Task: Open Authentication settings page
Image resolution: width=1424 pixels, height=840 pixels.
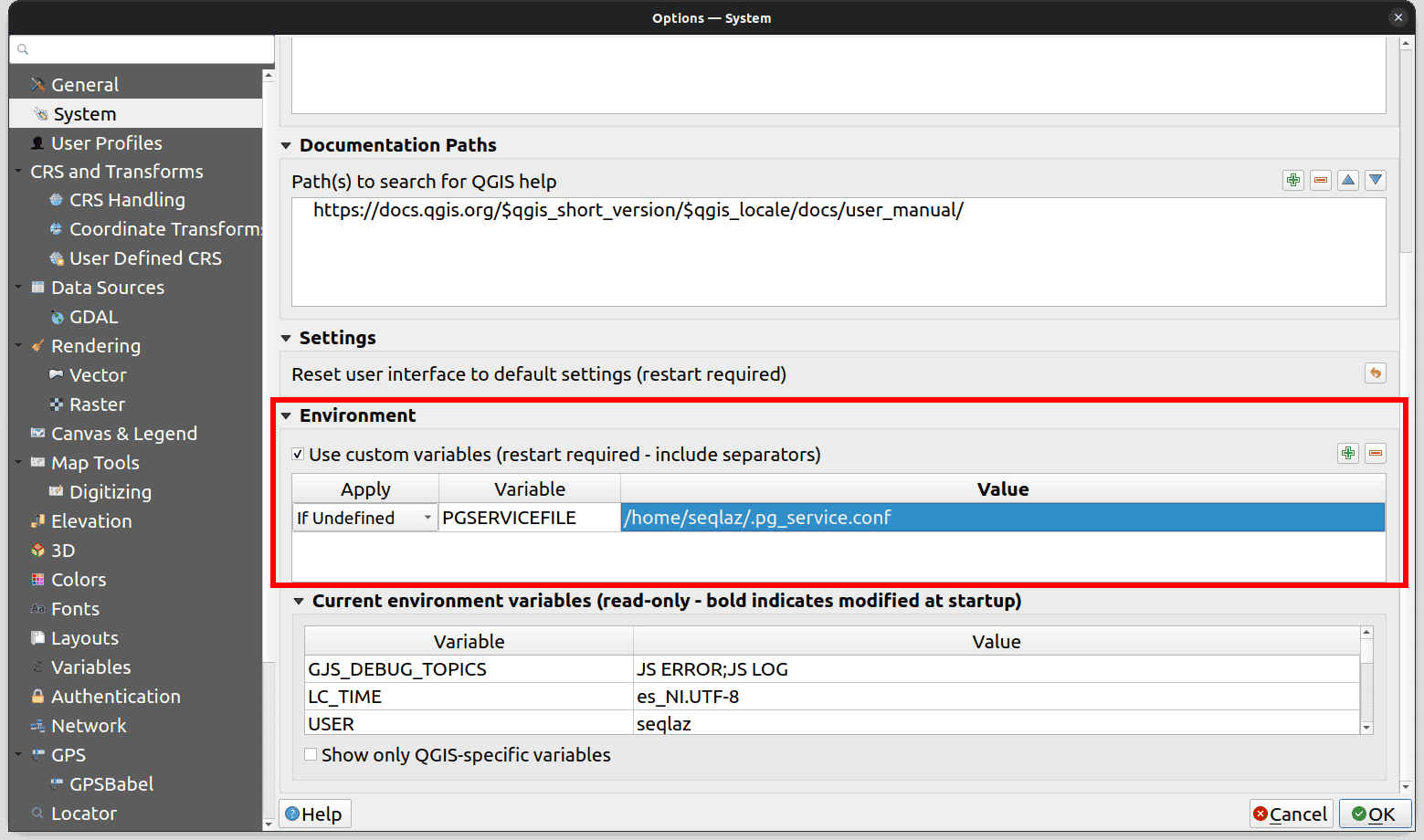Action: [115, 696]
